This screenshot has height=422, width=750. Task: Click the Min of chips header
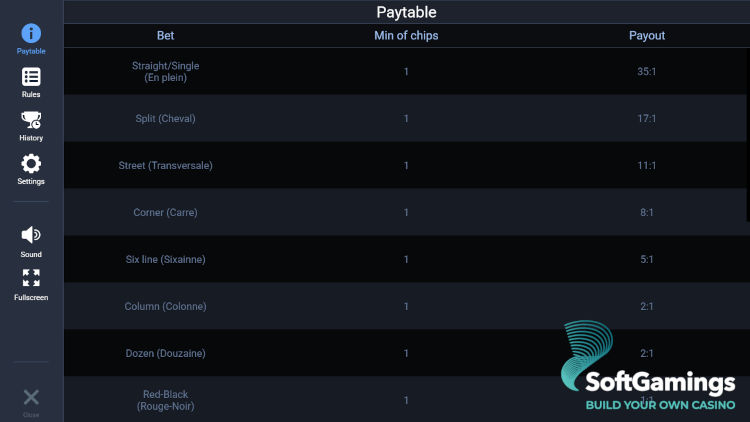tap(406, 36)
